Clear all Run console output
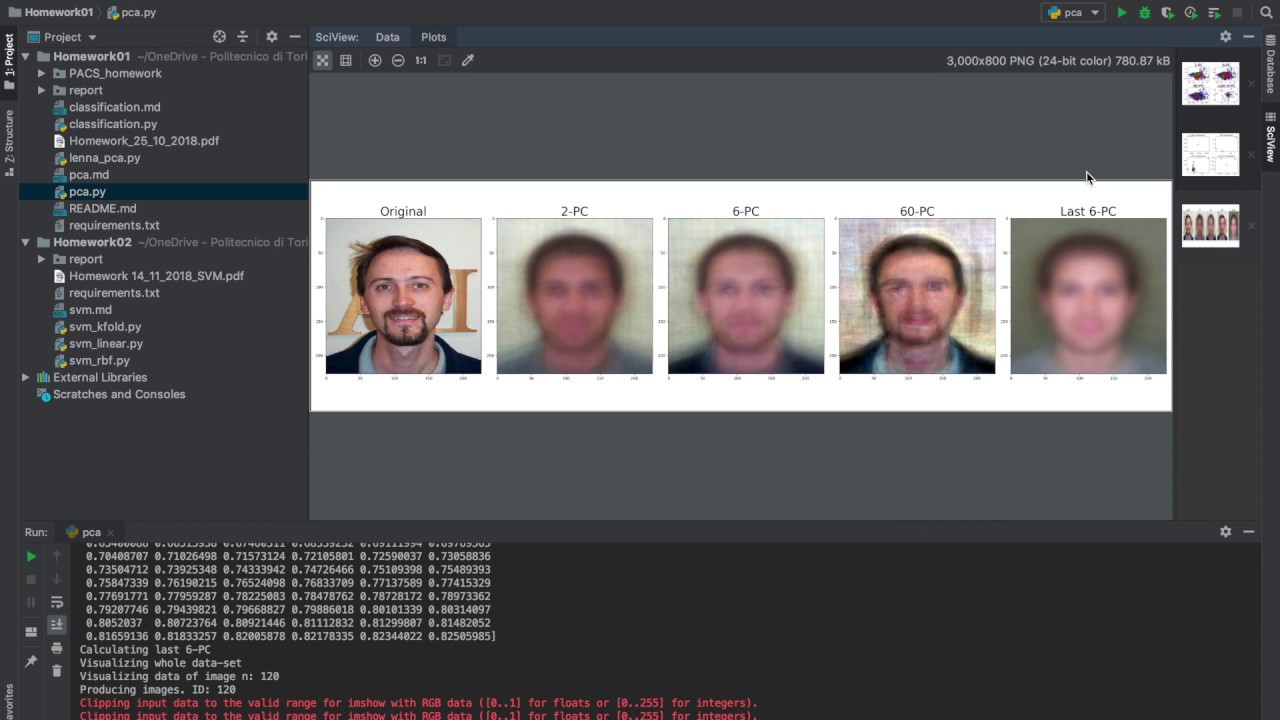 (x=57, y=671)
